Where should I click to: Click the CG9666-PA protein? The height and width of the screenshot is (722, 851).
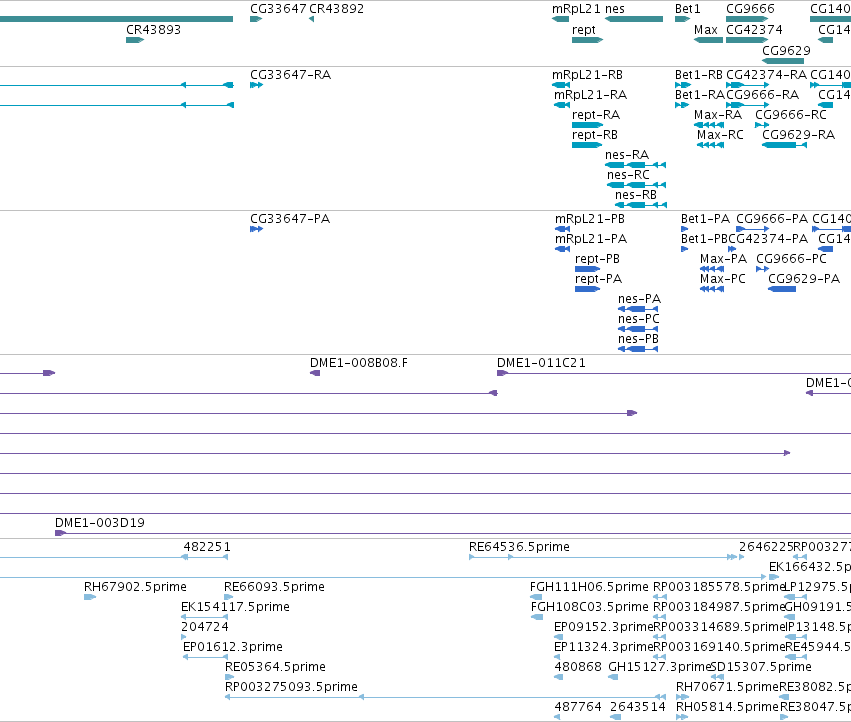point(772,218)
